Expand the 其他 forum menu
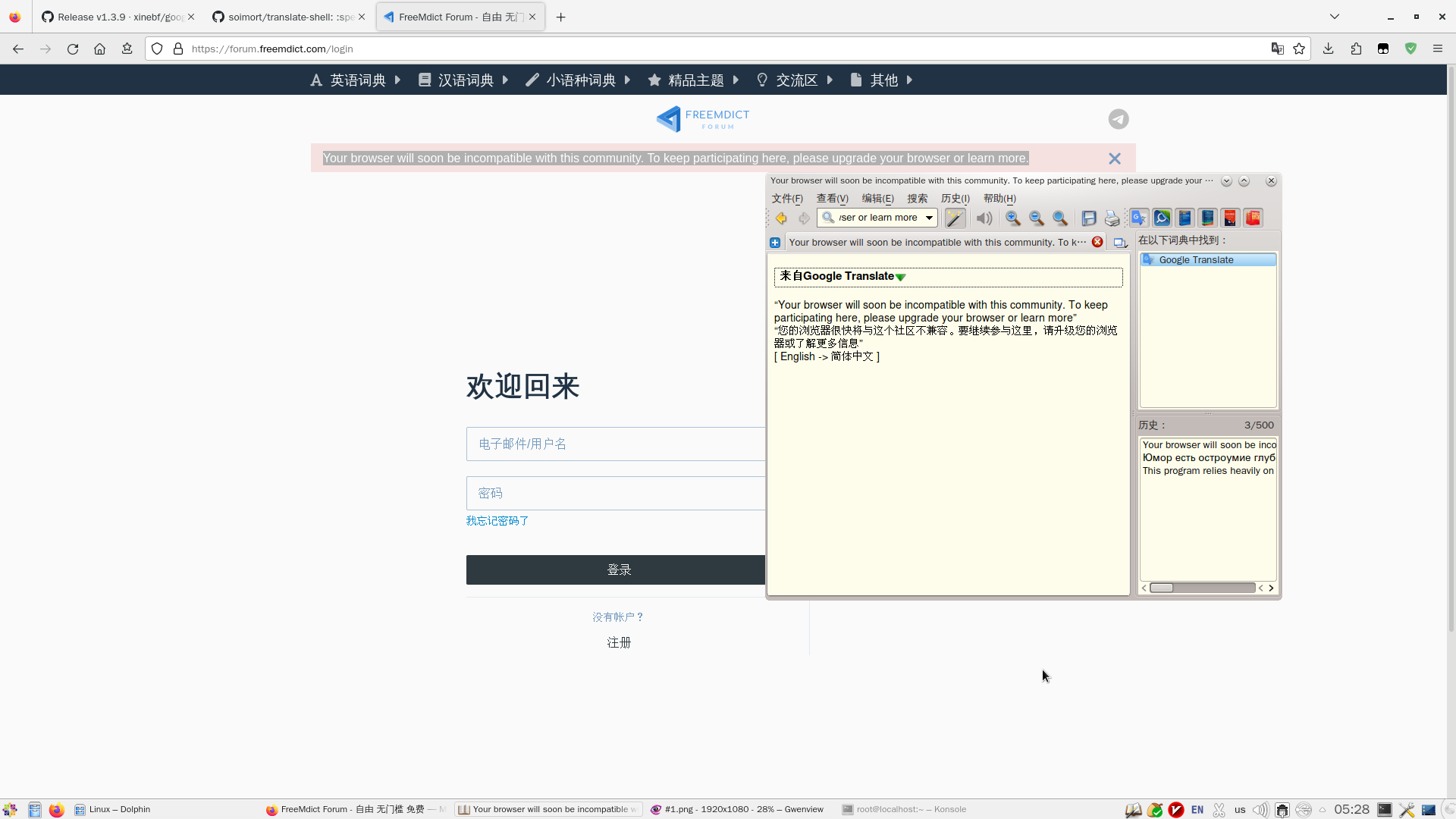The width and height of the screenshot is (1456, 819). coord(882,80)
